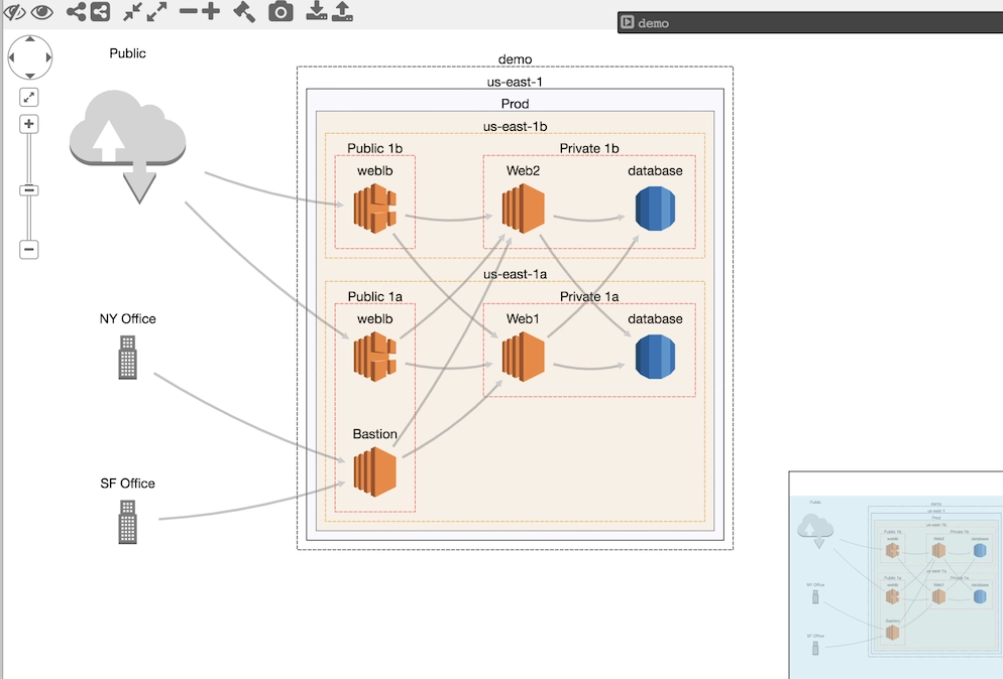Click the expand arrows toolbar icon
1003x679 pixels.
[157, 12]
